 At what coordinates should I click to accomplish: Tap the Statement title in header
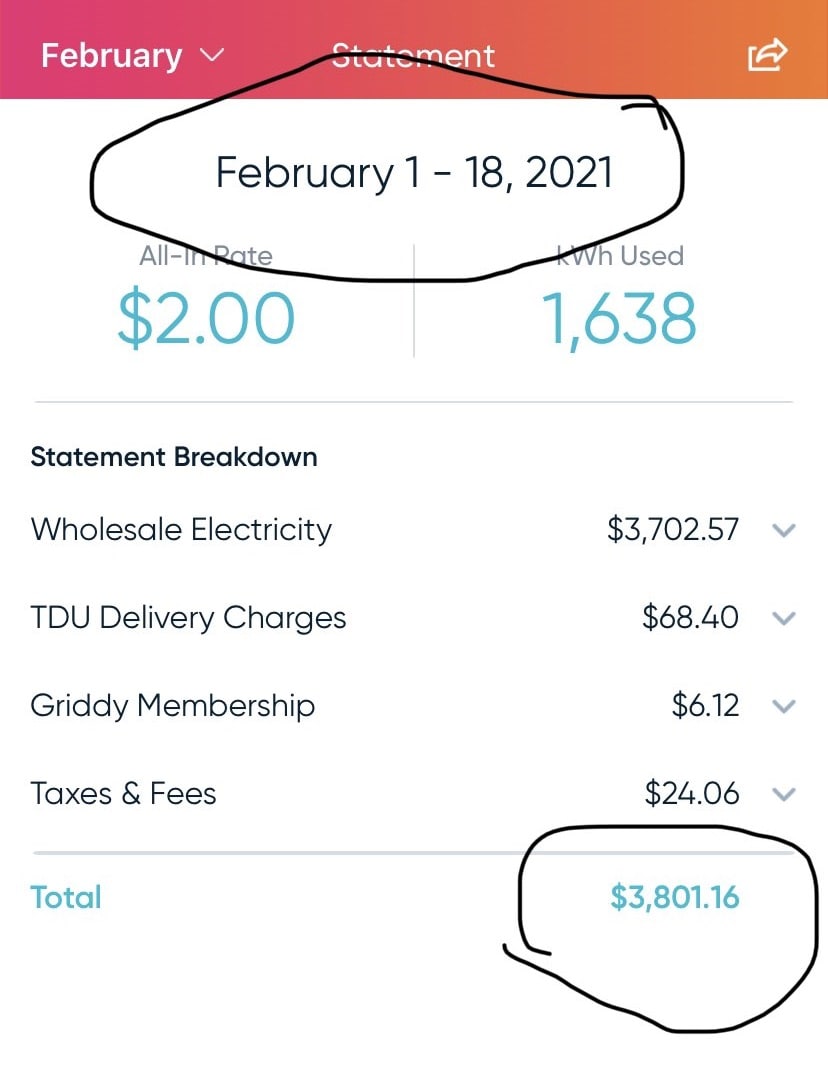tap(413, 55)
